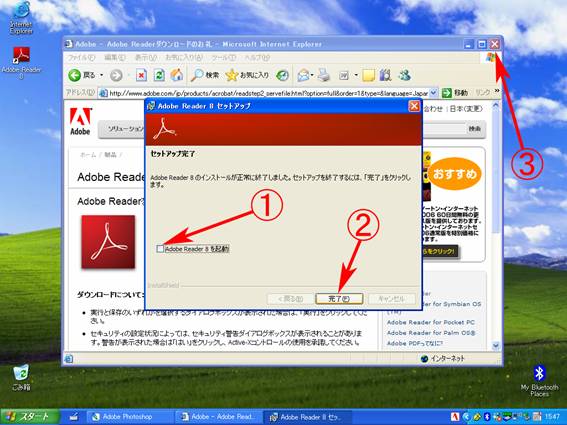This screenshot has width=567, height=425.
Task: Open the ファイル (File) menu in IE
Action: coord(81,58)
